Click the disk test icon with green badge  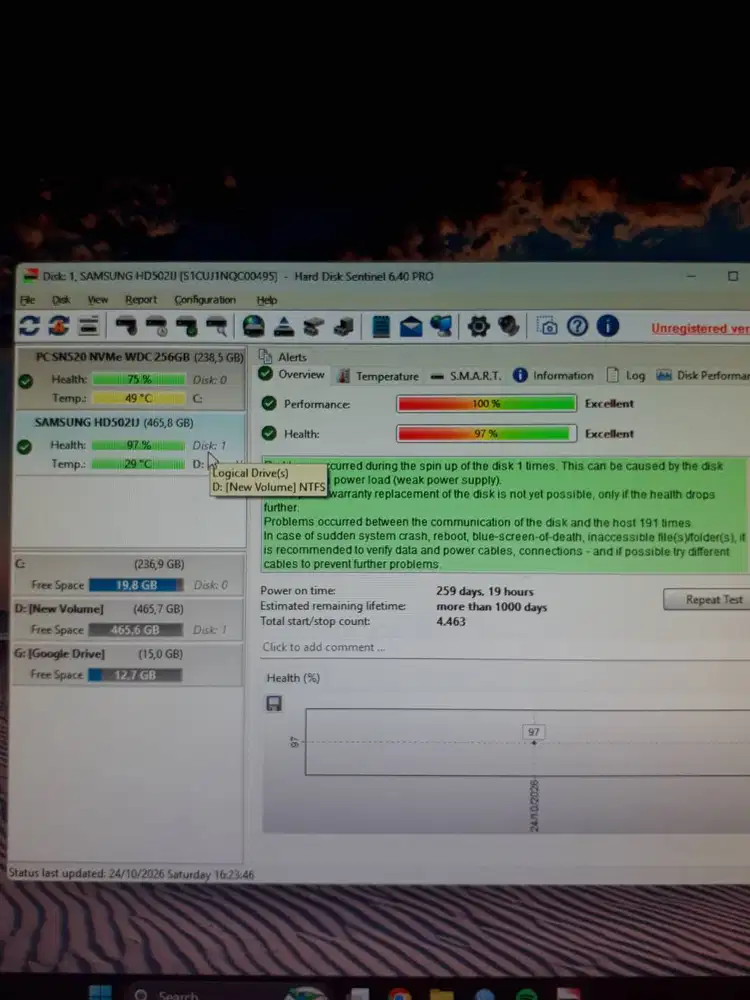click(187, 326)
